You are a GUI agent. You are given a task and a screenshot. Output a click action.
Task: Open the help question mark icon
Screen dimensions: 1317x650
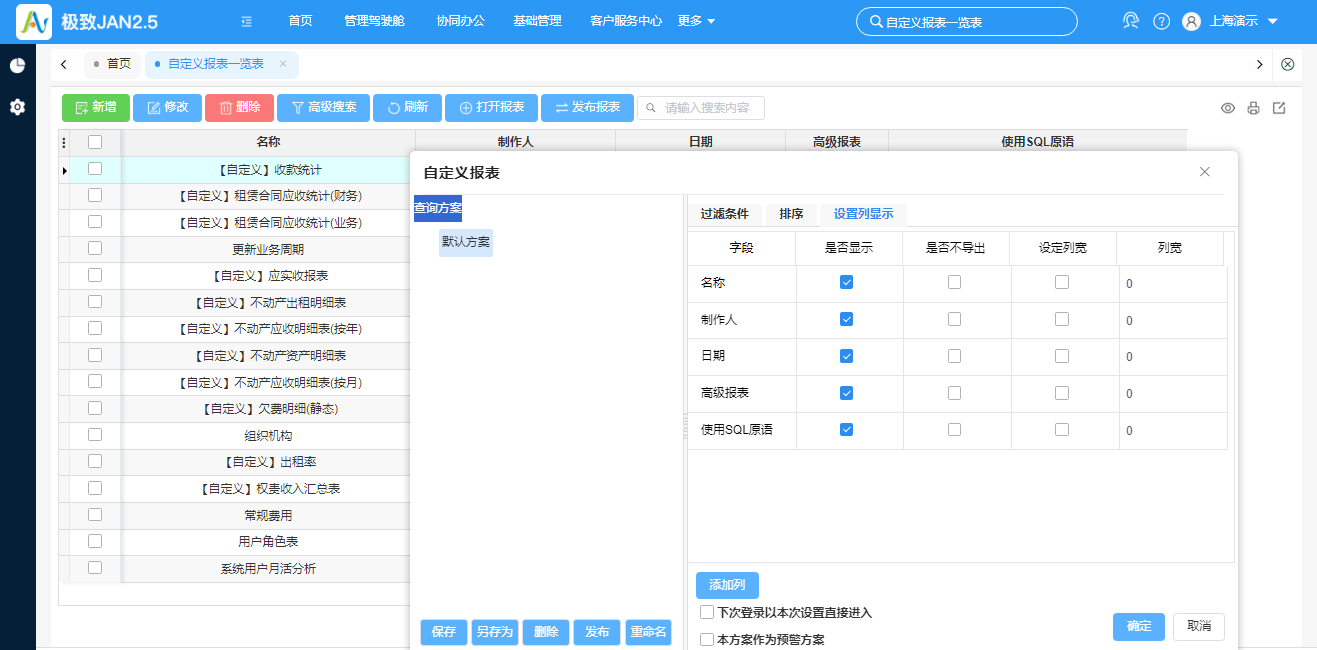tap(1160, 20)
